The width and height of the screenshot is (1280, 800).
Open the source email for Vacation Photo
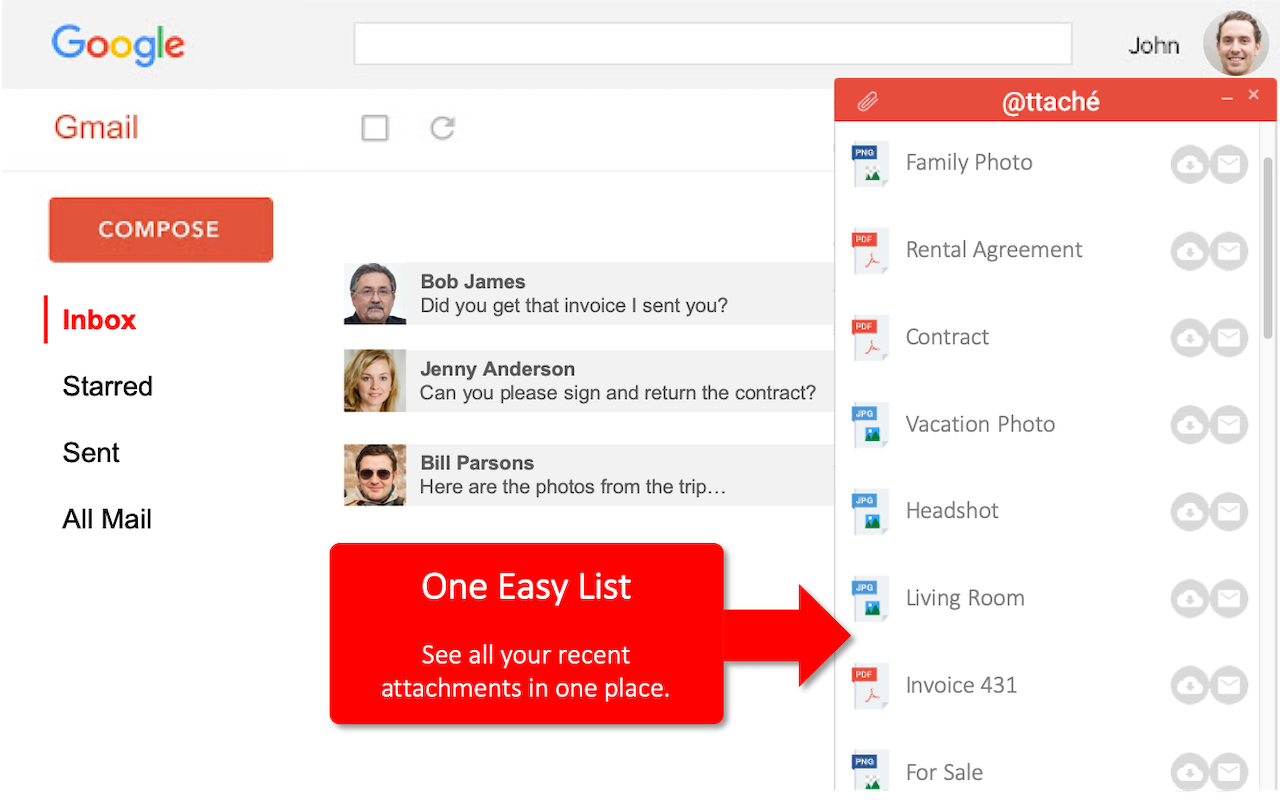pyautogui.click(x=1229, y=424)
